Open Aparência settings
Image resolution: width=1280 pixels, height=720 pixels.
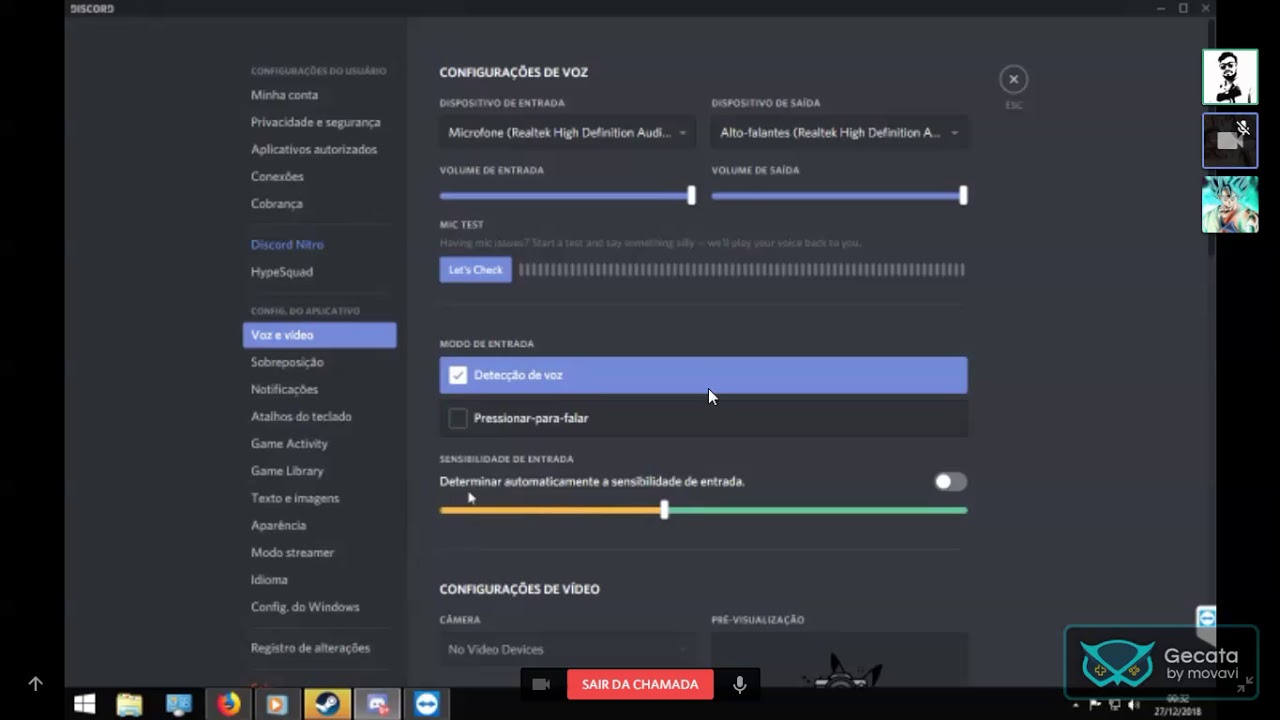point(279,525)
